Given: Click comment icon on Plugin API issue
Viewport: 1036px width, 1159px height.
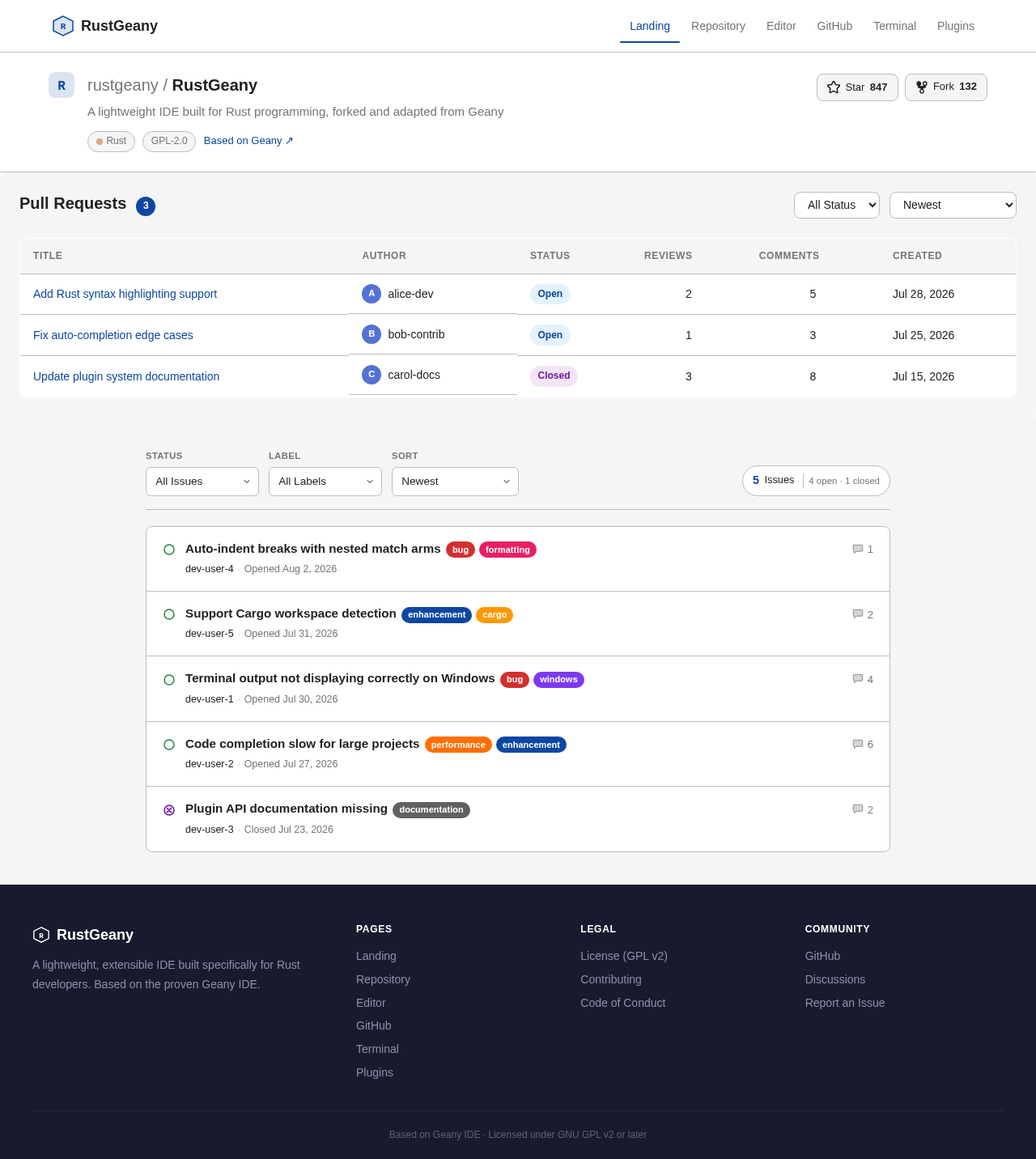Looking at the screenshot, I should tap(858, 809).
